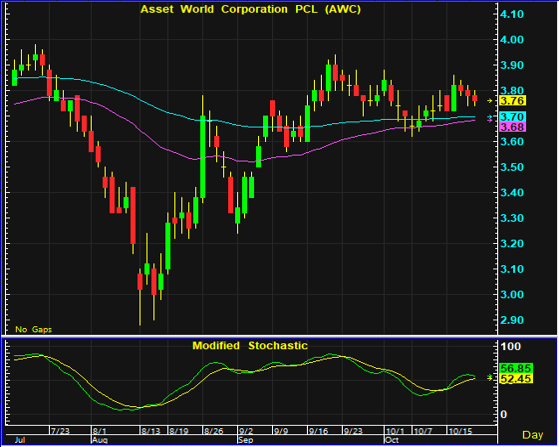Select the cyan 3.70 moving average tag
The height and width of the screenshot is (447, 559).
pos(512,117)
